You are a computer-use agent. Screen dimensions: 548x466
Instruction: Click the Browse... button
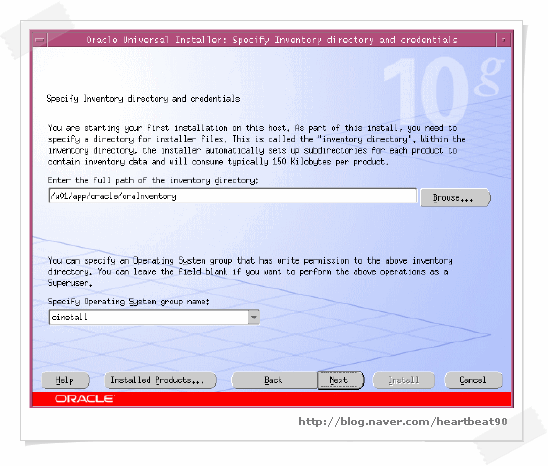(455, 198)
